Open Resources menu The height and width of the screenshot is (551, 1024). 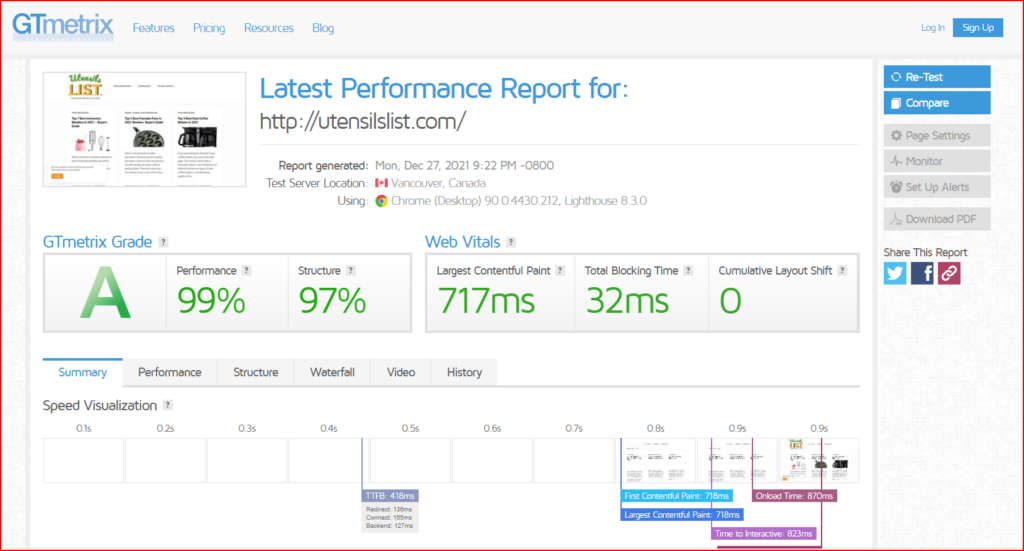coord(268,28)
